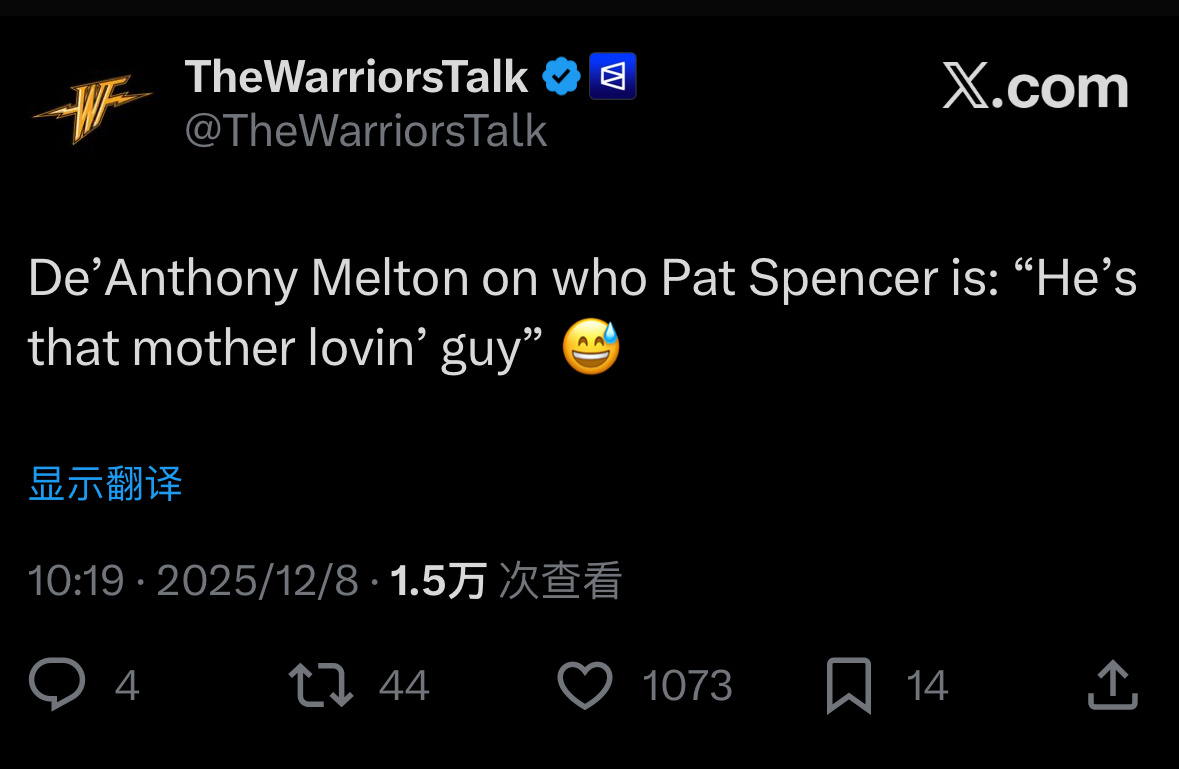Viewport: 1179px width, 769px height.
Task: Click the blue affiliated organization badge
Action: 612,75
